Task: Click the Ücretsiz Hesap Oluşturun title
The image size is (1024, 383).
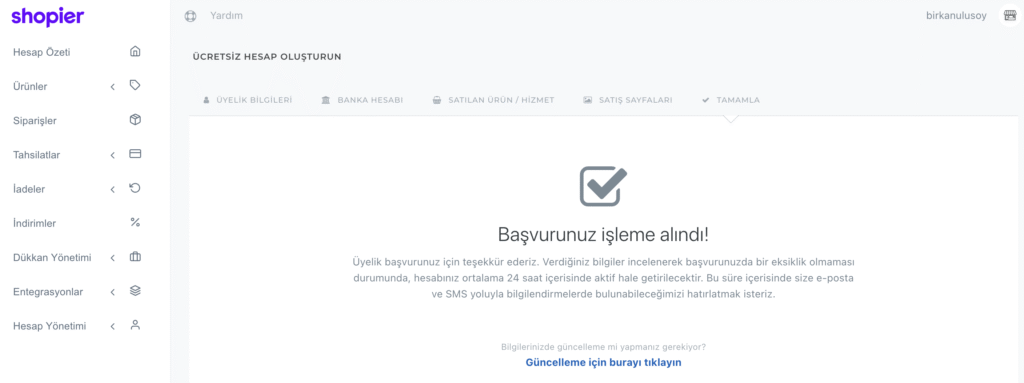Action: [x=267, y=57]
